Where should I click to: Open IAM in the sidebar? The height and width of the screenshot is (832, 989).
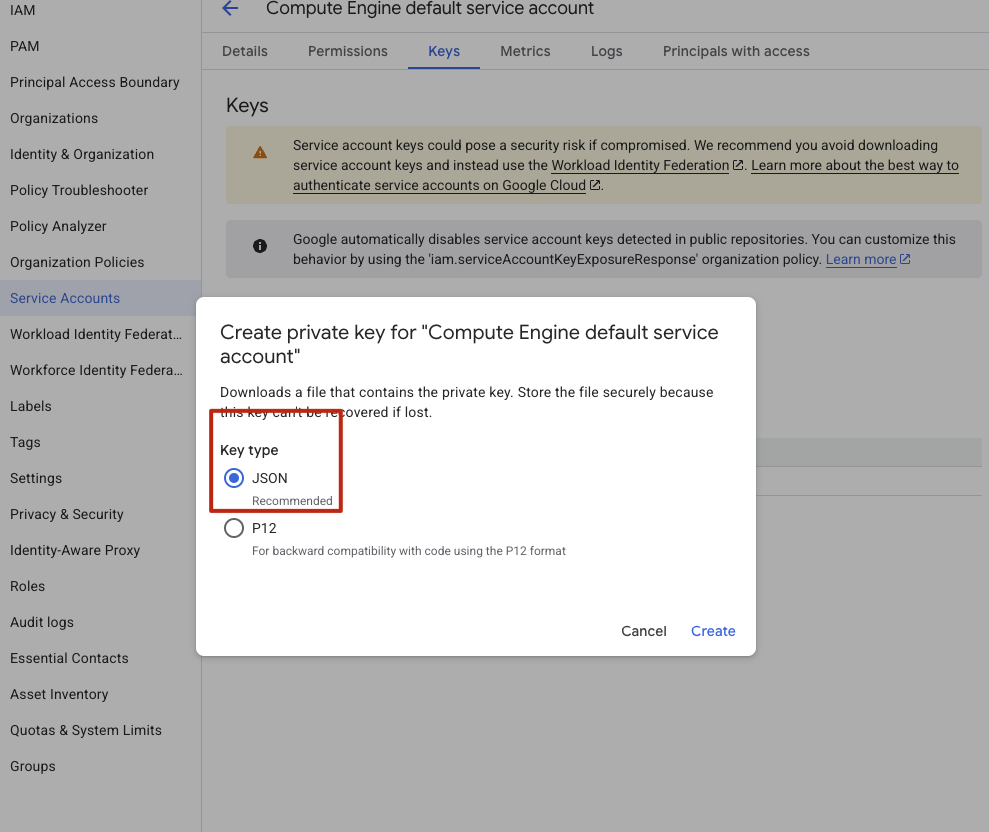(23, 10)
